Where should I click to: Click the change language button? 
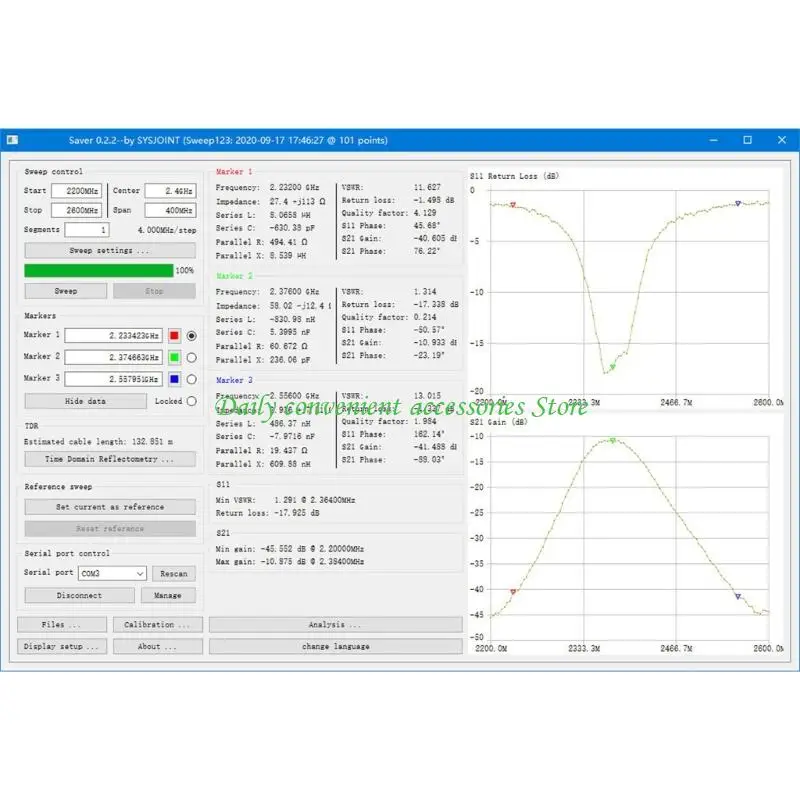click(336, 646)
